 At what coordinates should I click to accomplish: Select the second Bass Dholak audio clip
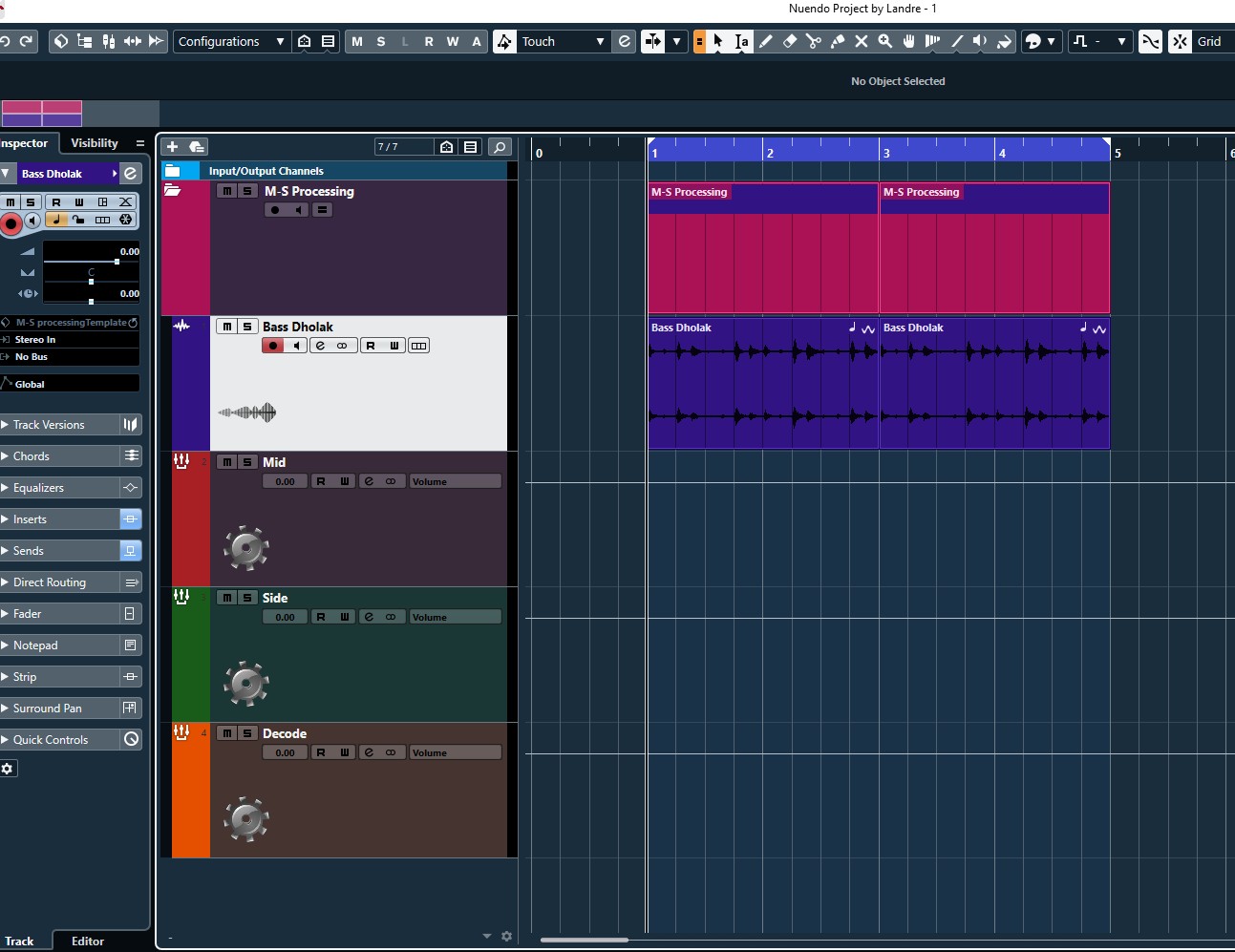click(993, 382)
